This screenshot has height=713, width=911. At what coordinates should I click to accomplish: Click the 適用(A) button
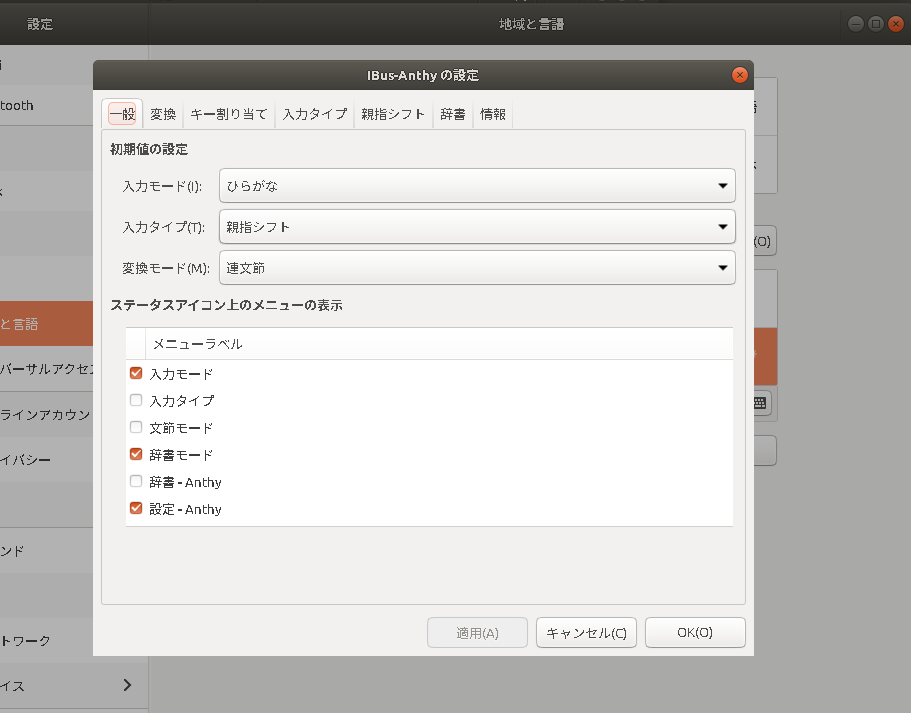coord(477,633)
